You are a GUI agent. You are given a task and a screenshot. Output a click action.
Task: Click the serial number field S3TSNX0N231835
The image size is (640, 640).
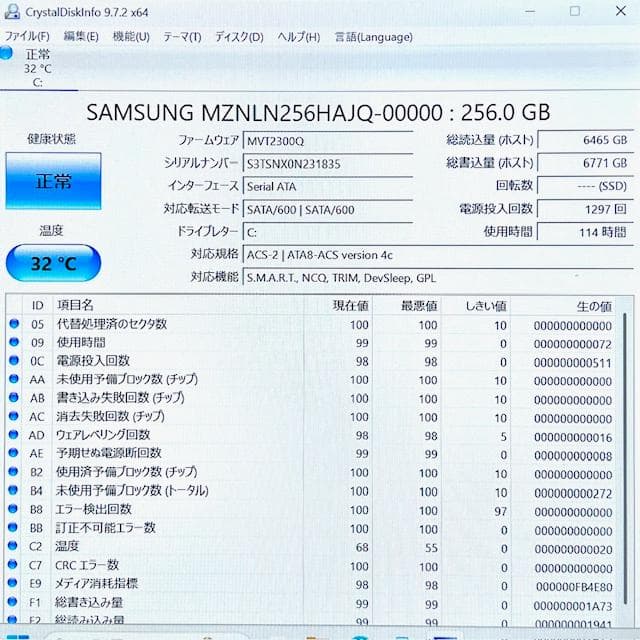[328, 164]
